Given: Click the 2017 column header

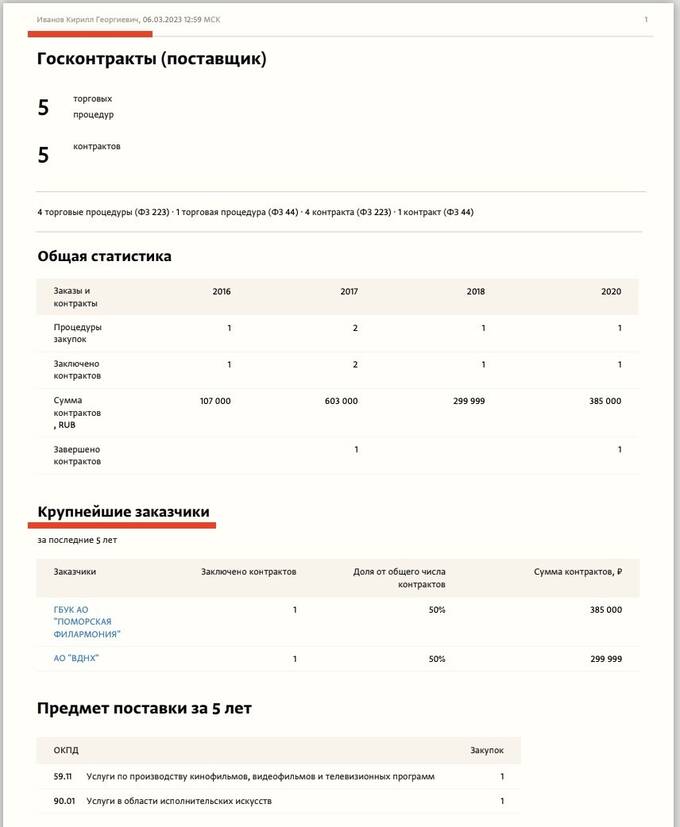Looking at the screenshot, I should coord(349,292).
